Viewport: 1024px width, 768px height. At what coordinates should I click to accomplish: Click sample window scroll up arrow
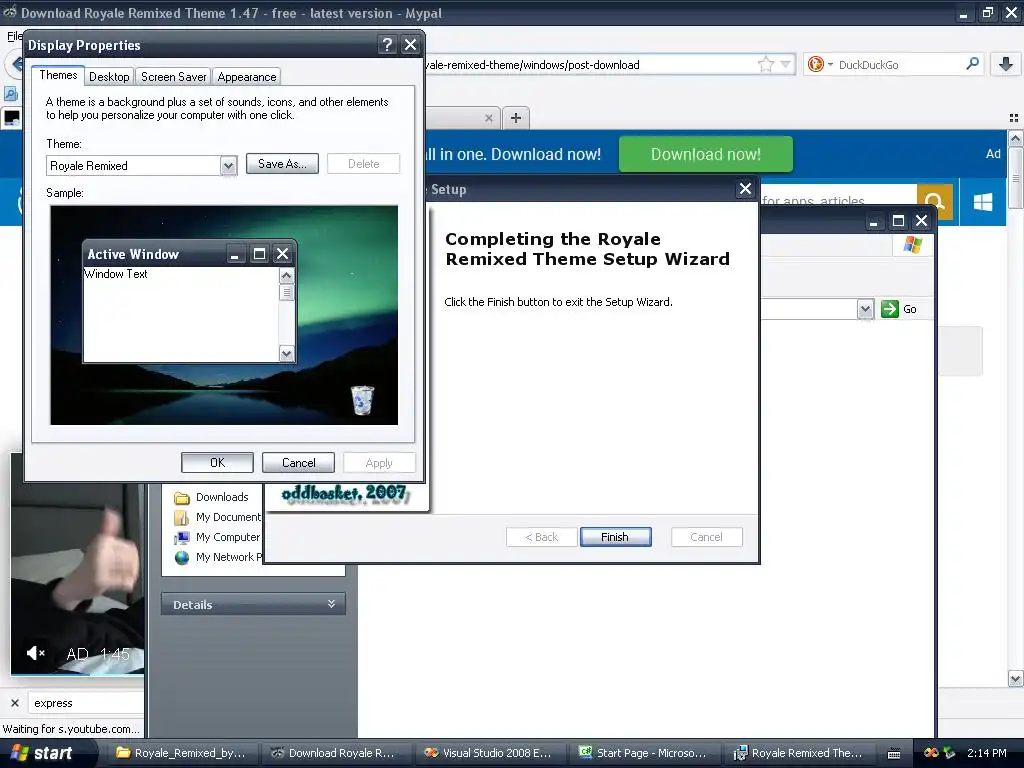coord(286,276)
